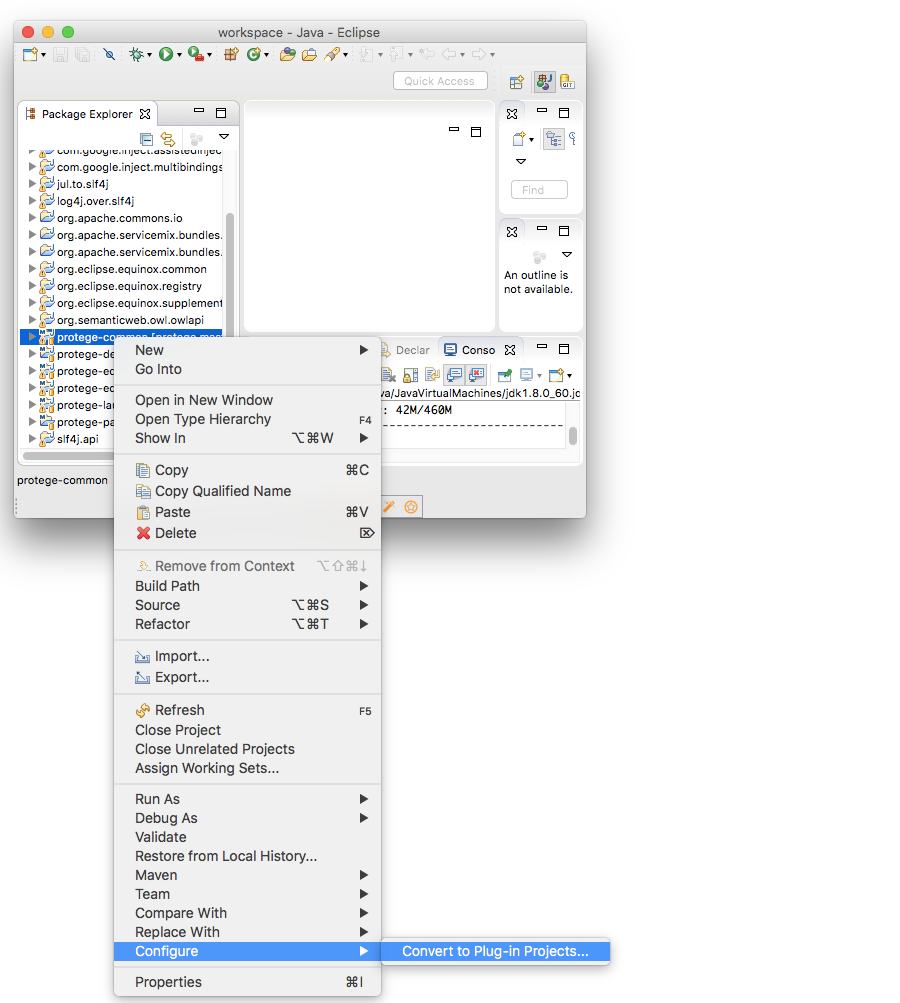Image resolution: width=900 pixels, height=1003 pixels.
Task: Click the Pin Console icon
Action: pos(505,375)
